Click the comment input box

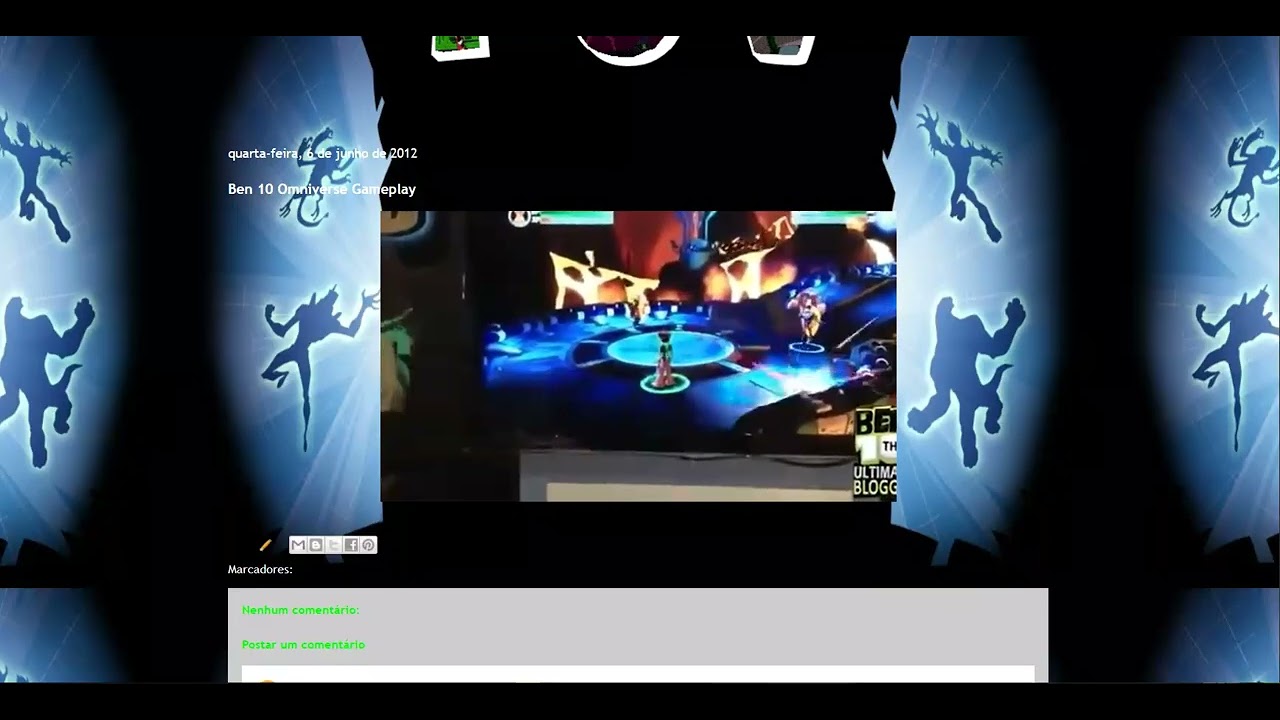click(x=638, y=674)
